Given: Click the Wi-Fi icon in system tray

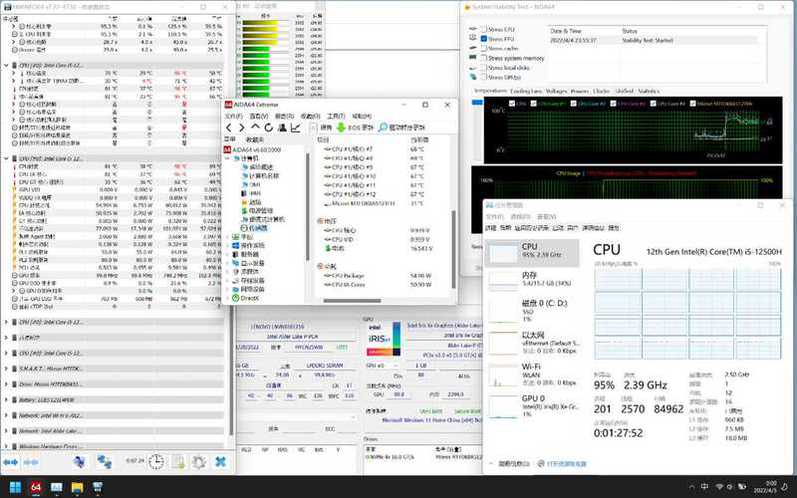Looking at the screenshot, I should click(720, 486).
